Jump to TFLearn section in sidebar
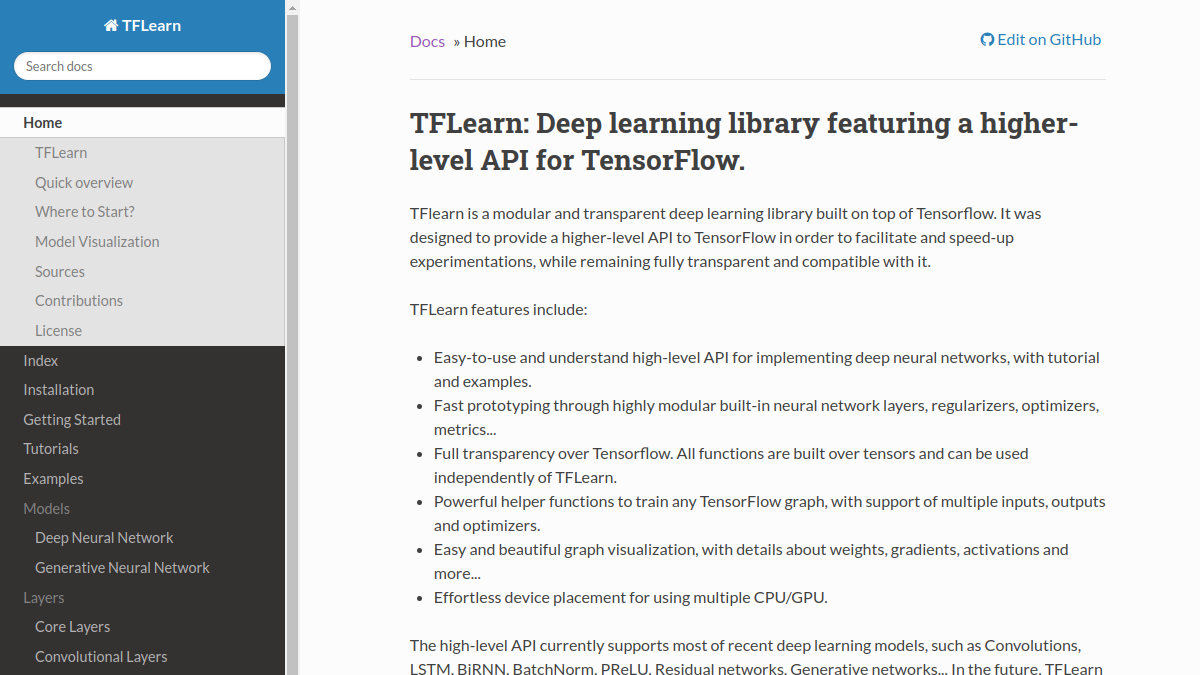 142,153
